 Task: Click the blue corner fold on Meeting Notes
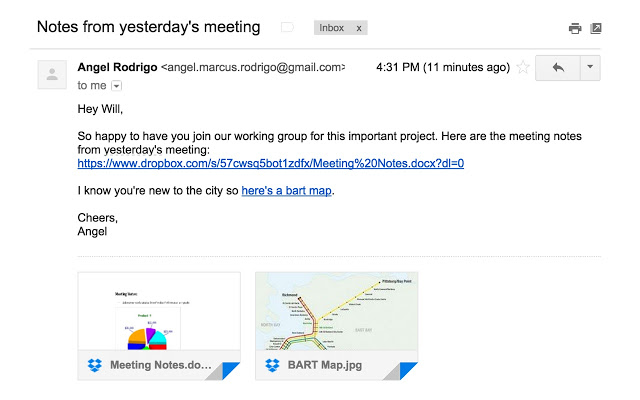coord(231,371)
